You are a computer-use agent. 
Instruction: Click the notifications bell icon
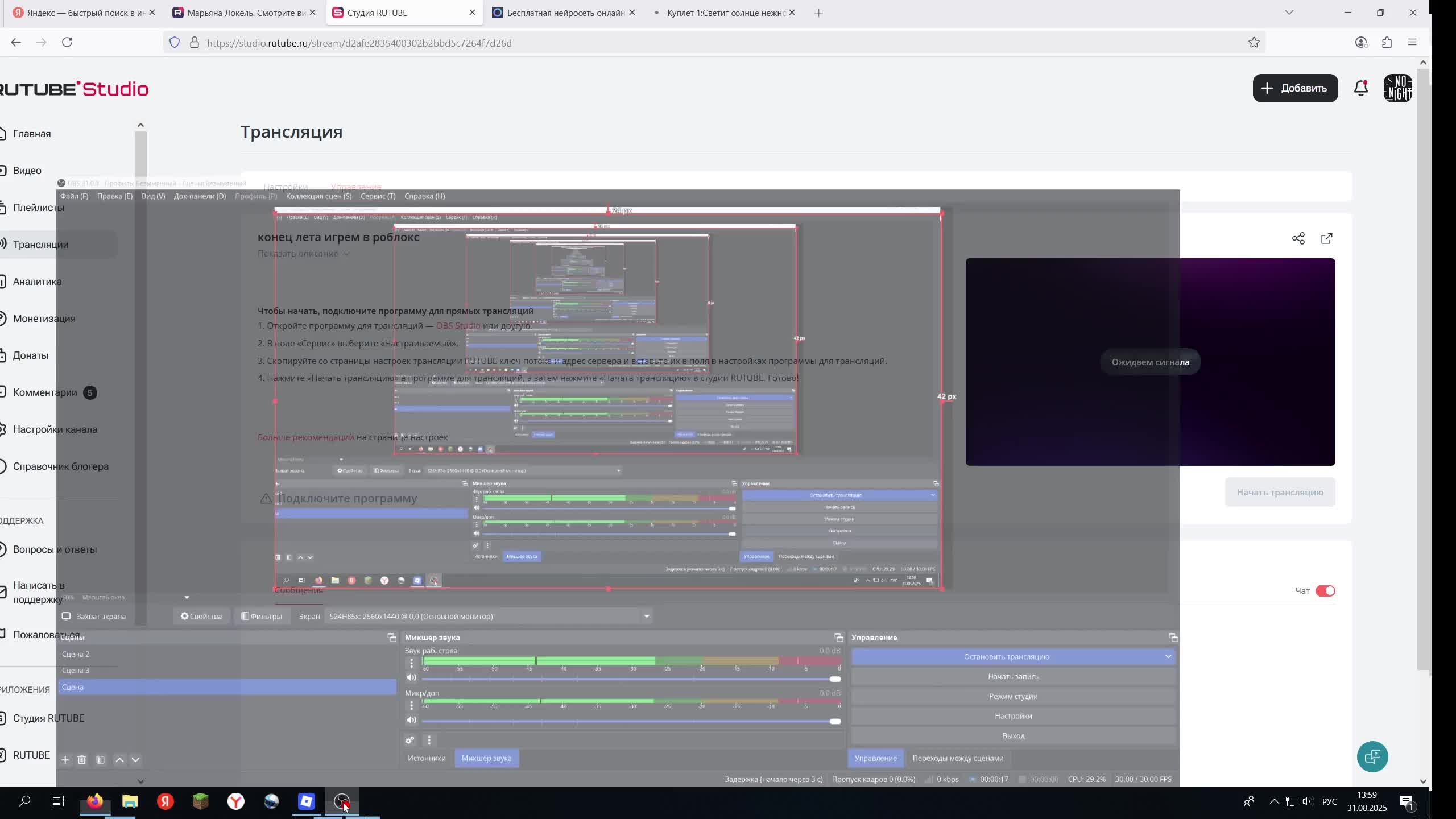tap(1360, 88)
